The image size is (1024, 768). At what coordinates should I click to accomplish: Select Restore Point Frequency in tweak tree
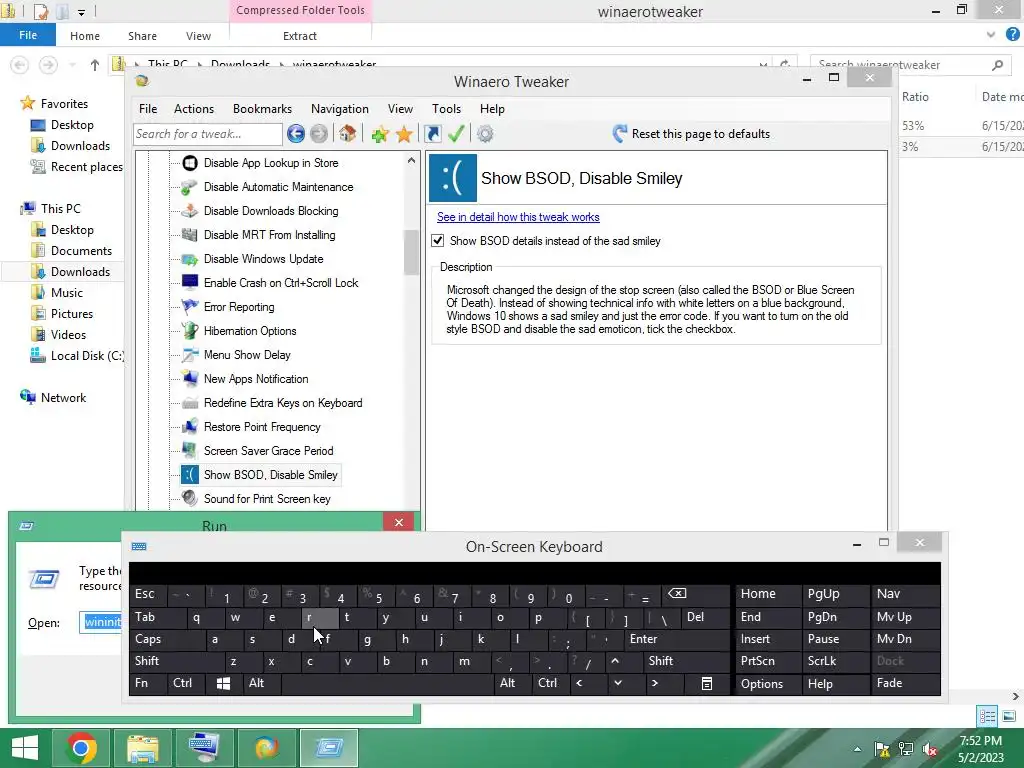click(x=262, y=426)
